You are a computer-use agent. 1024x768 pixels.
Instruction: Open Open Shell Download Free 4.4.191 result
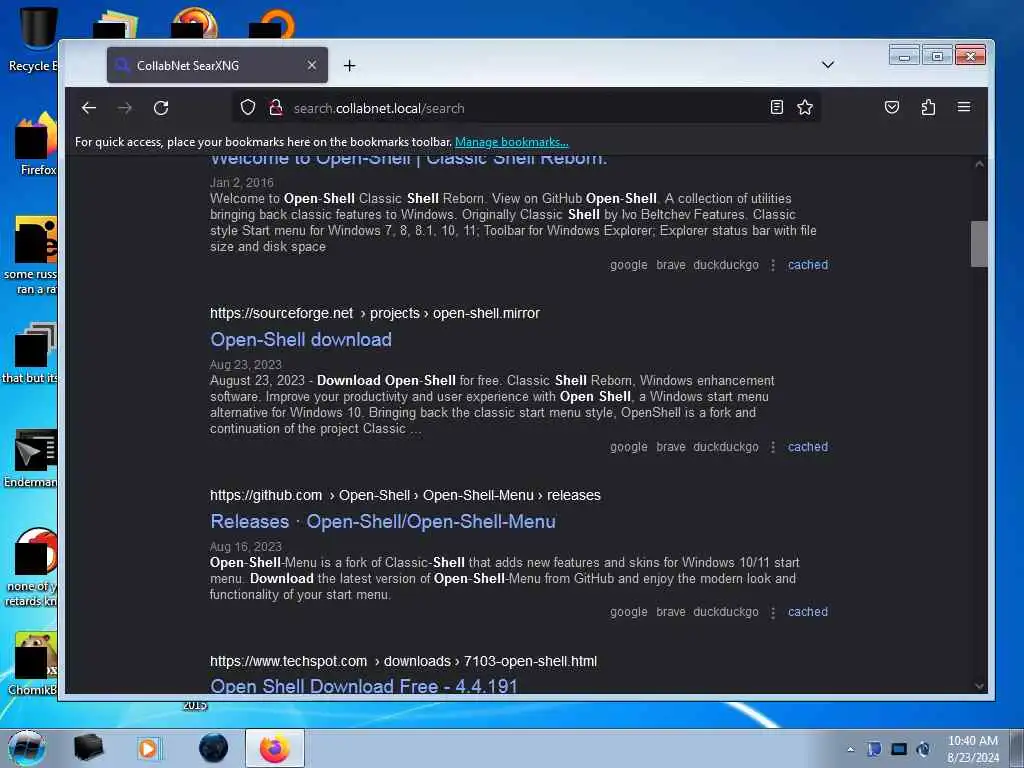[x=364, y=685]
